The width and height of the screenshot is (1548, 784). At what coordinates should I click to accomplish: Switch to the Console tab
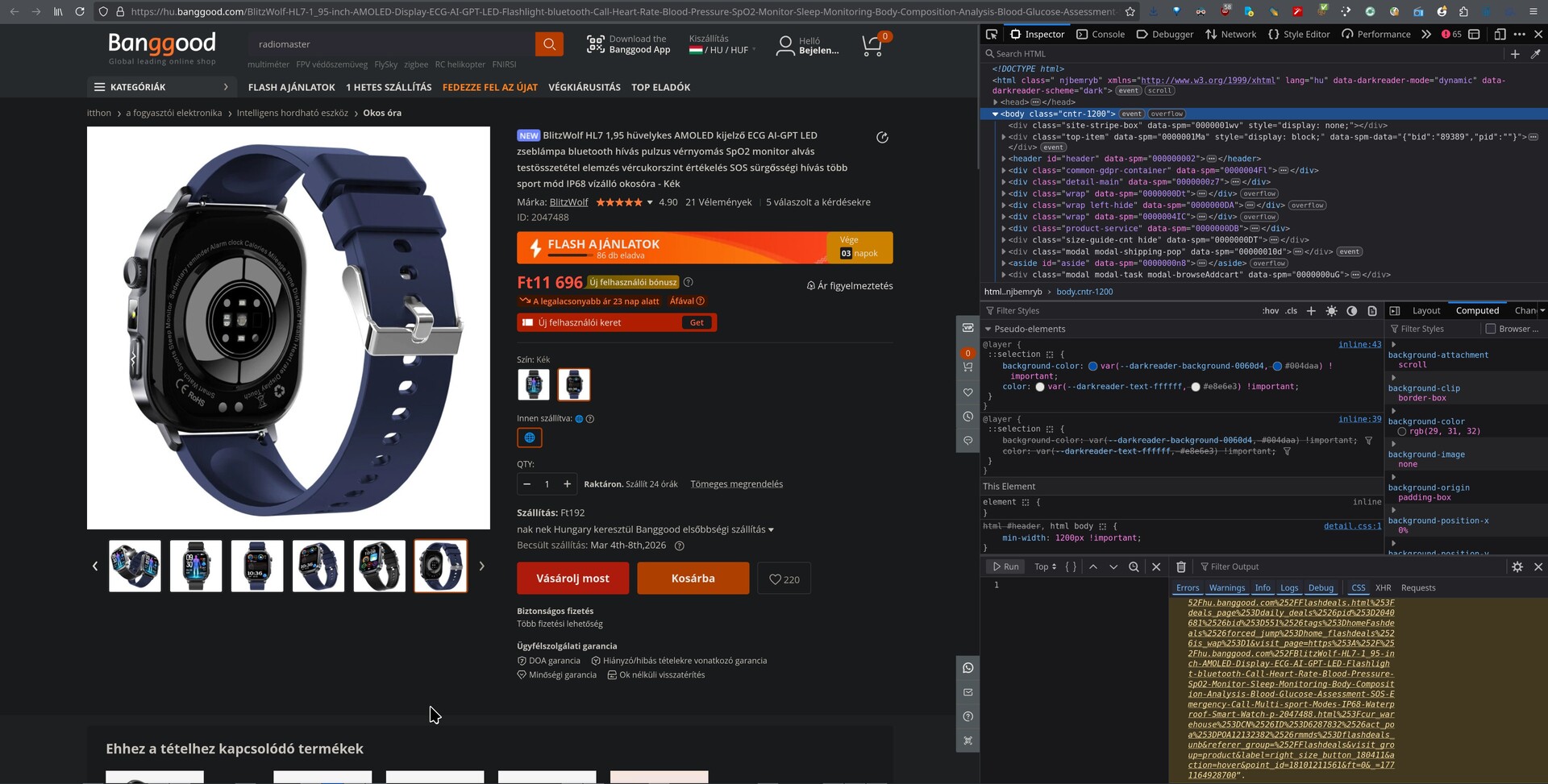click(1101, 35)
